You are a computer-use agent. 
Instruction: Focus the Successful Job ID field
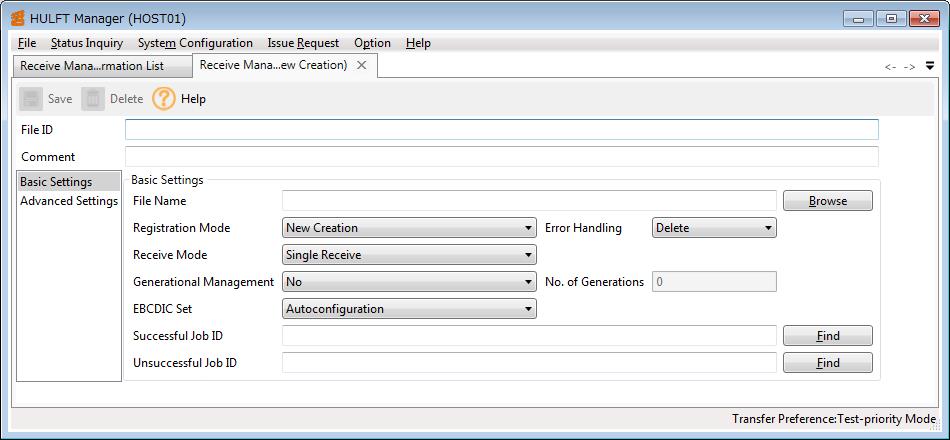pyautogui.click(x=530, y=335)
